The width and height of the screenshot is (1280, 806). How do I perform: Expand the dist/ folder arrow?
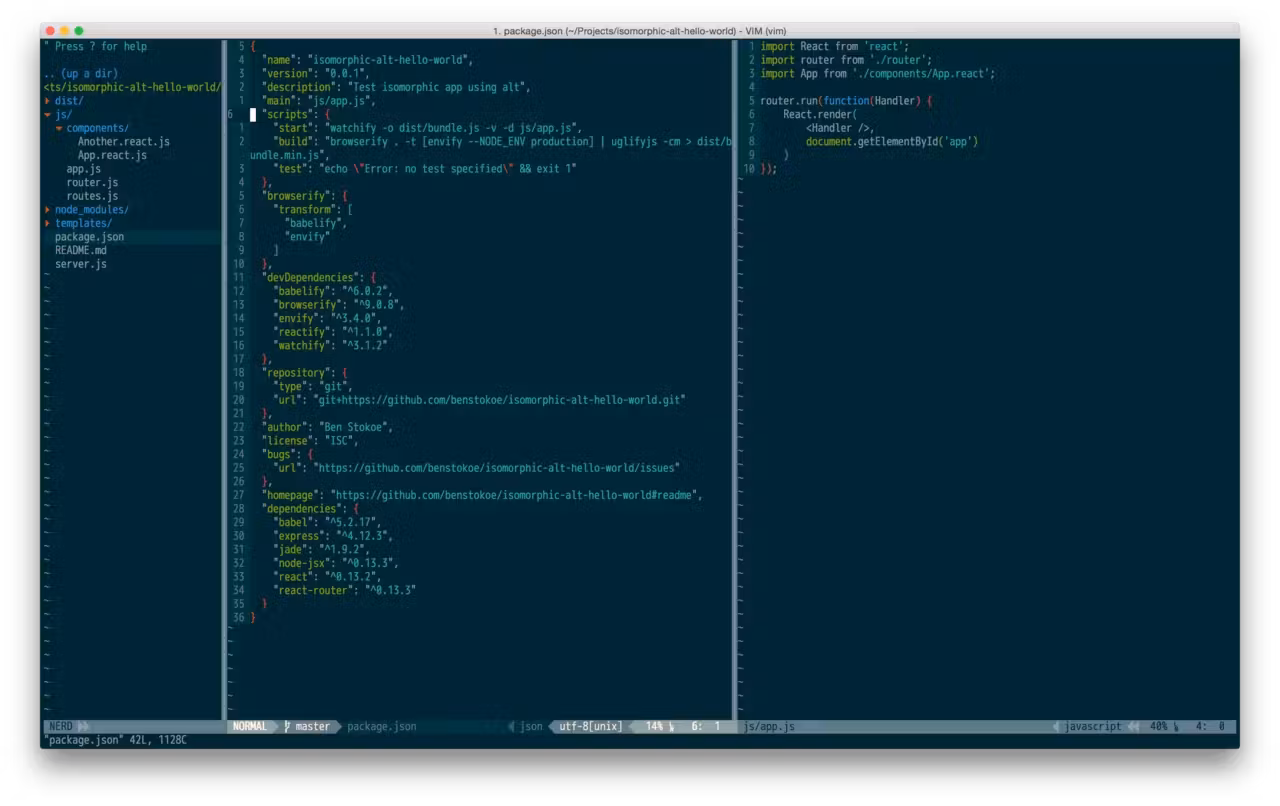[47, 101]
